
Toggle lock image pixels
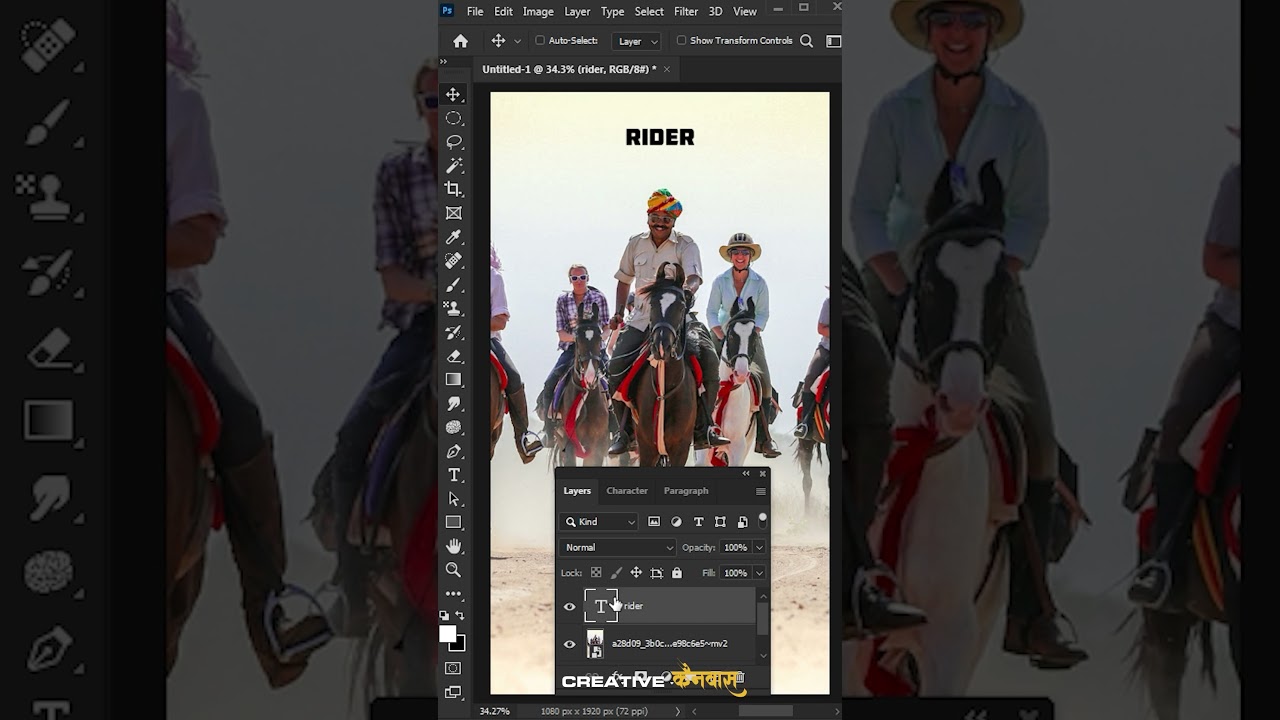tap(616, 573)
